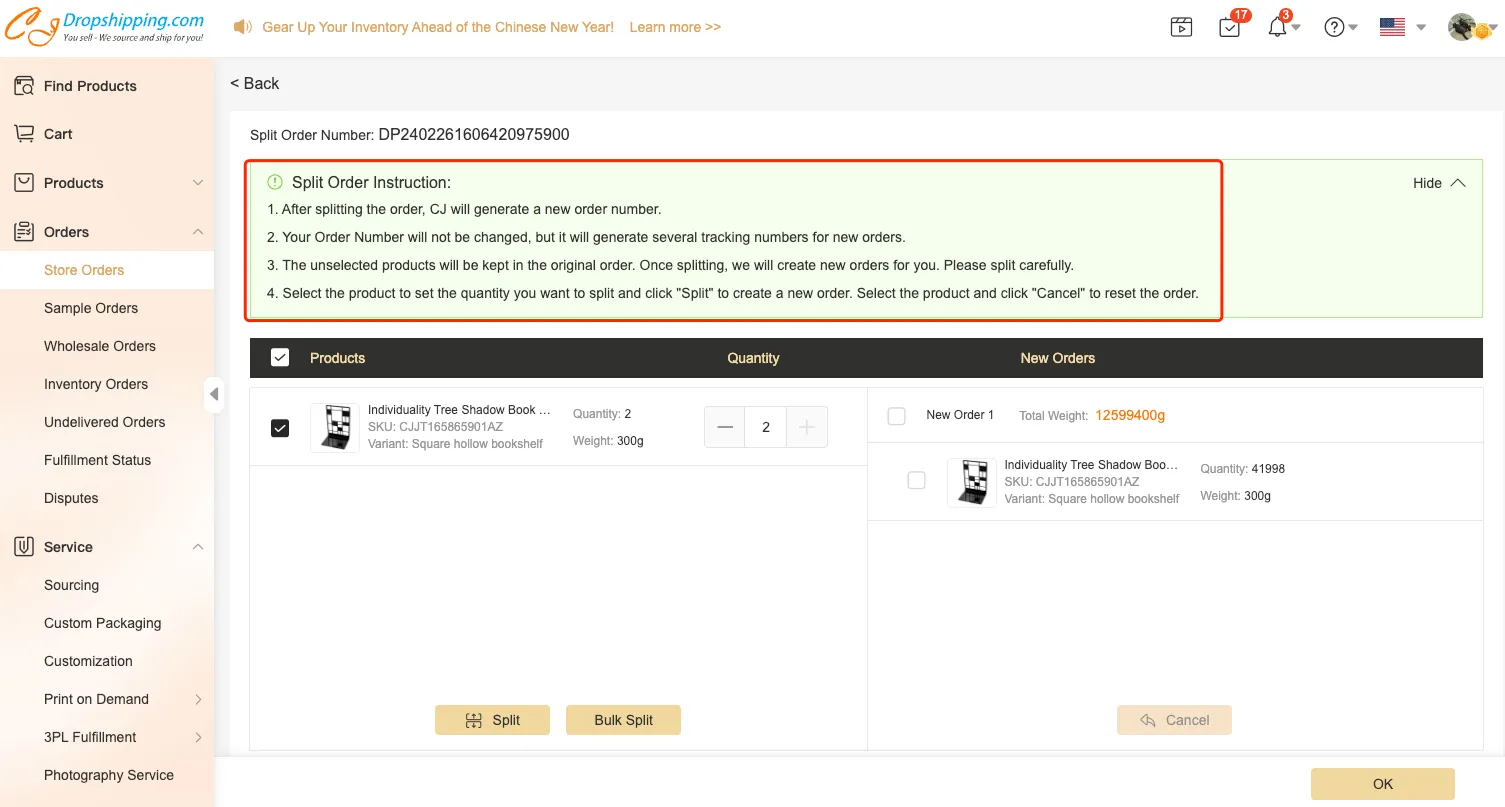
Task: Check the New Order 1 checkbox
Action: (897, 416)
